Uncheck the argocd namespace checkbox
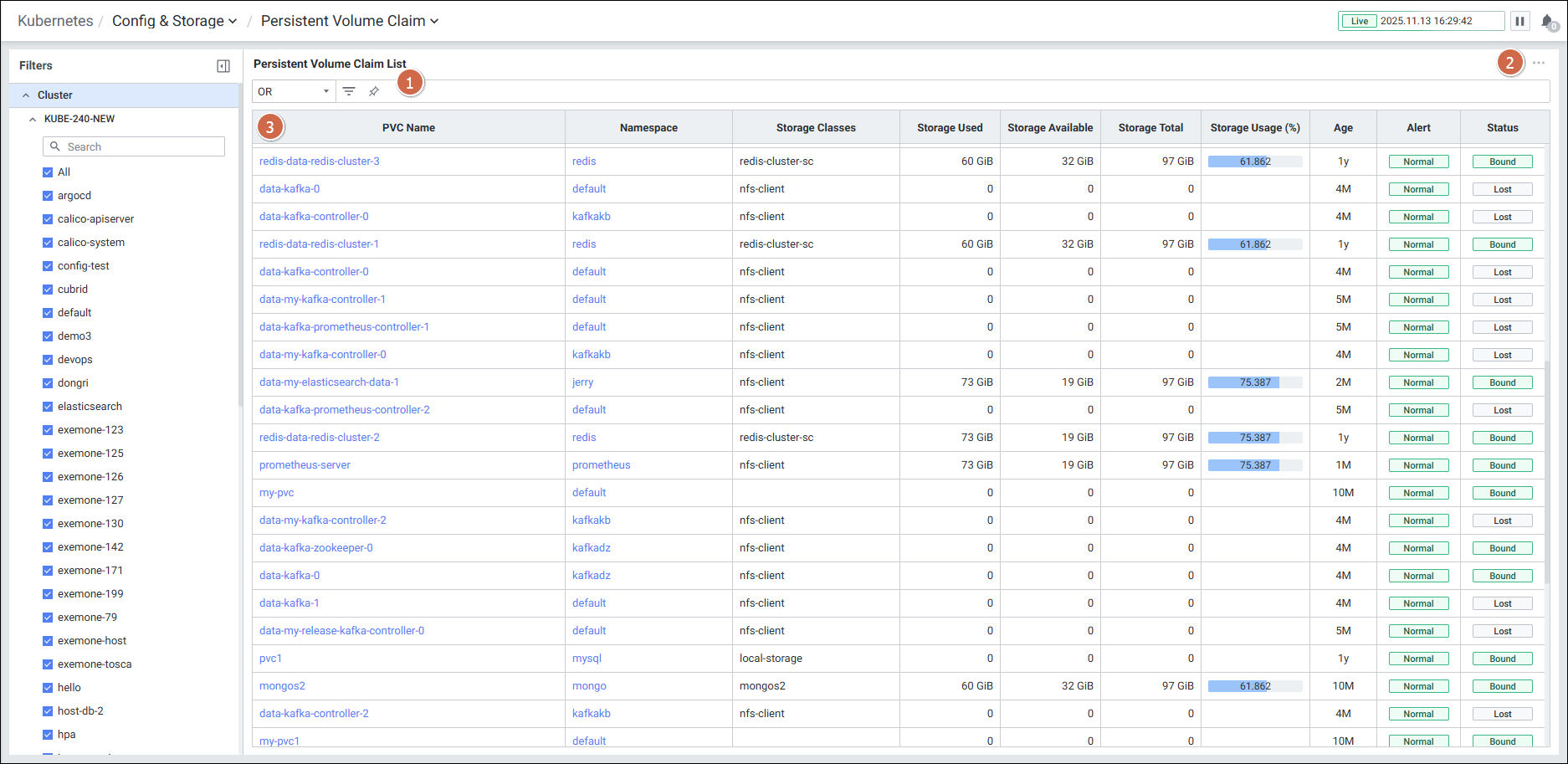This screenshot has height=764, width=1568. point(48,196)
